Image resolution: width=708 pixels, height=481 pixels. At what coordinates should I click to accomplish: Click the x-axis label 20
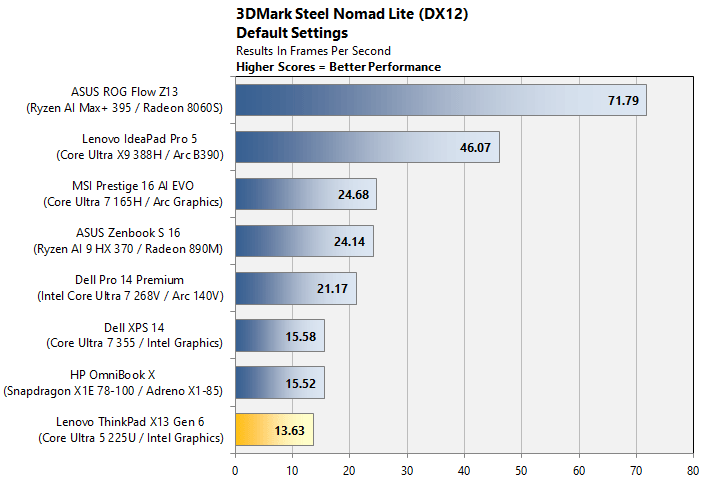(349, 471)
